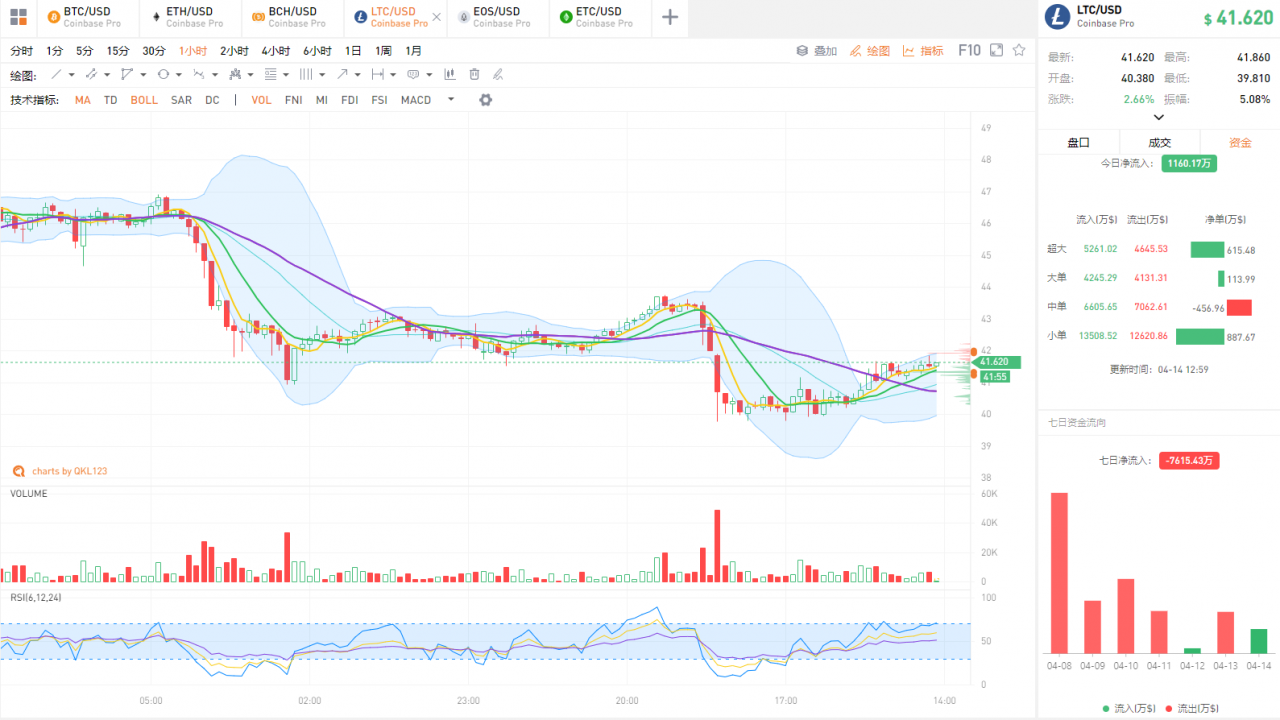
Task: Switch to the EOS/USD tab
Action: [x=497, y=17]
